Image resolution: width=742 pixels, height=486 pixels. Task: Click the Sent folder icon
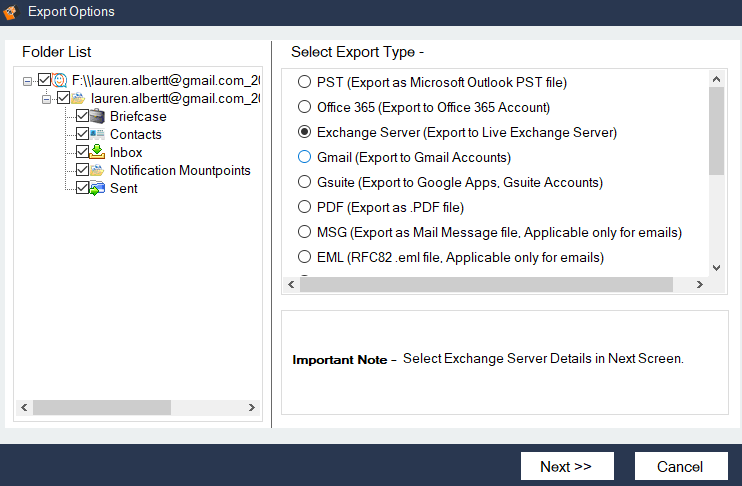98,189
